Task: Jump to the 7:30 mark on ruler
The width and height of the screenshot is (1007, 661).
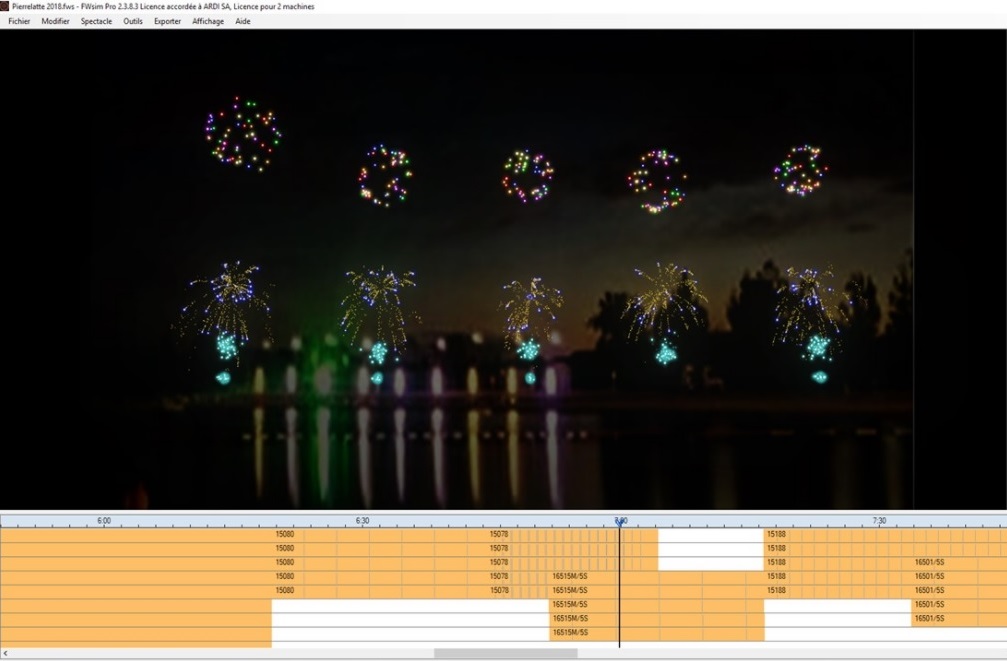Action: (x=879, y=521)
